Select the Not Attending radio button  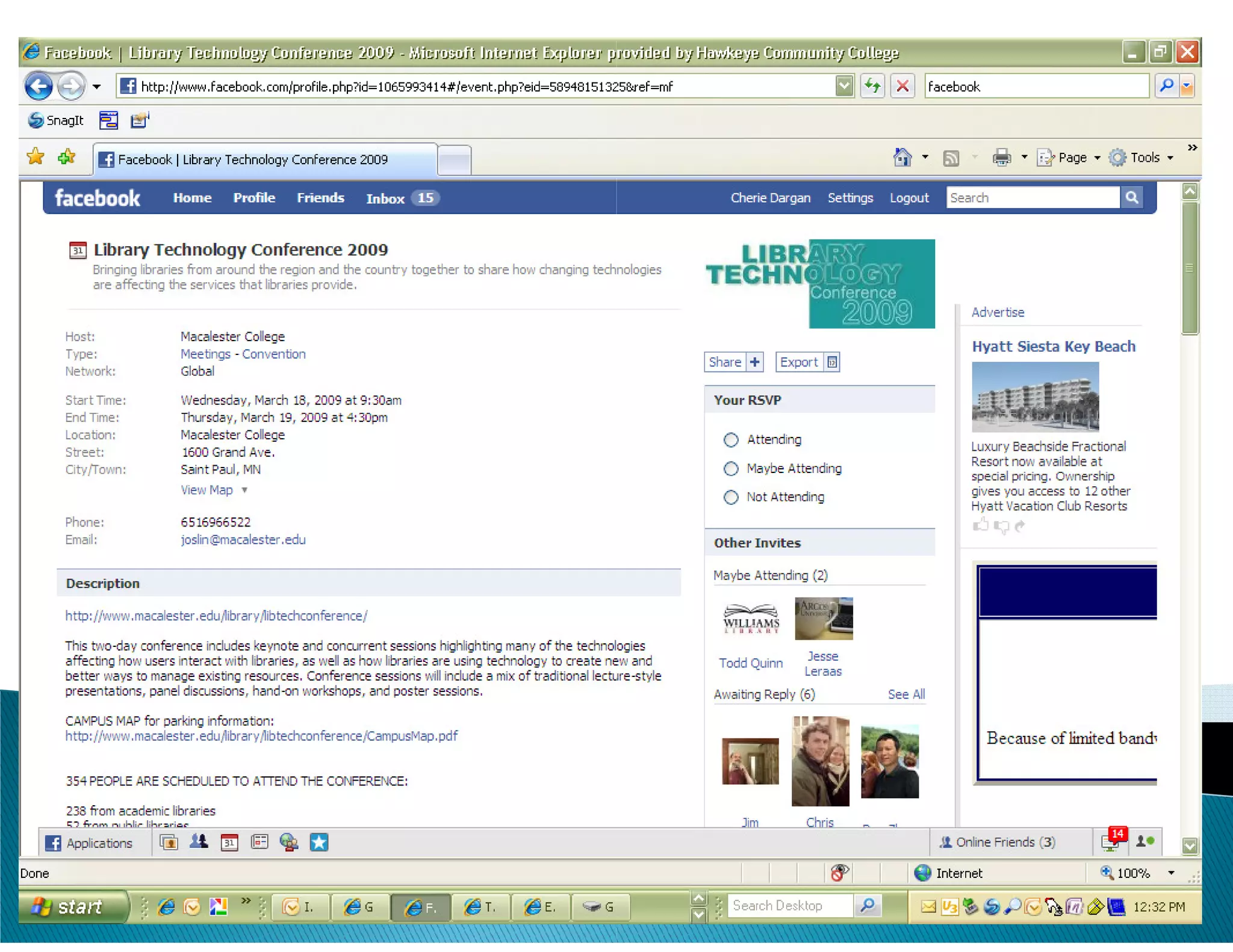[731, 497]
